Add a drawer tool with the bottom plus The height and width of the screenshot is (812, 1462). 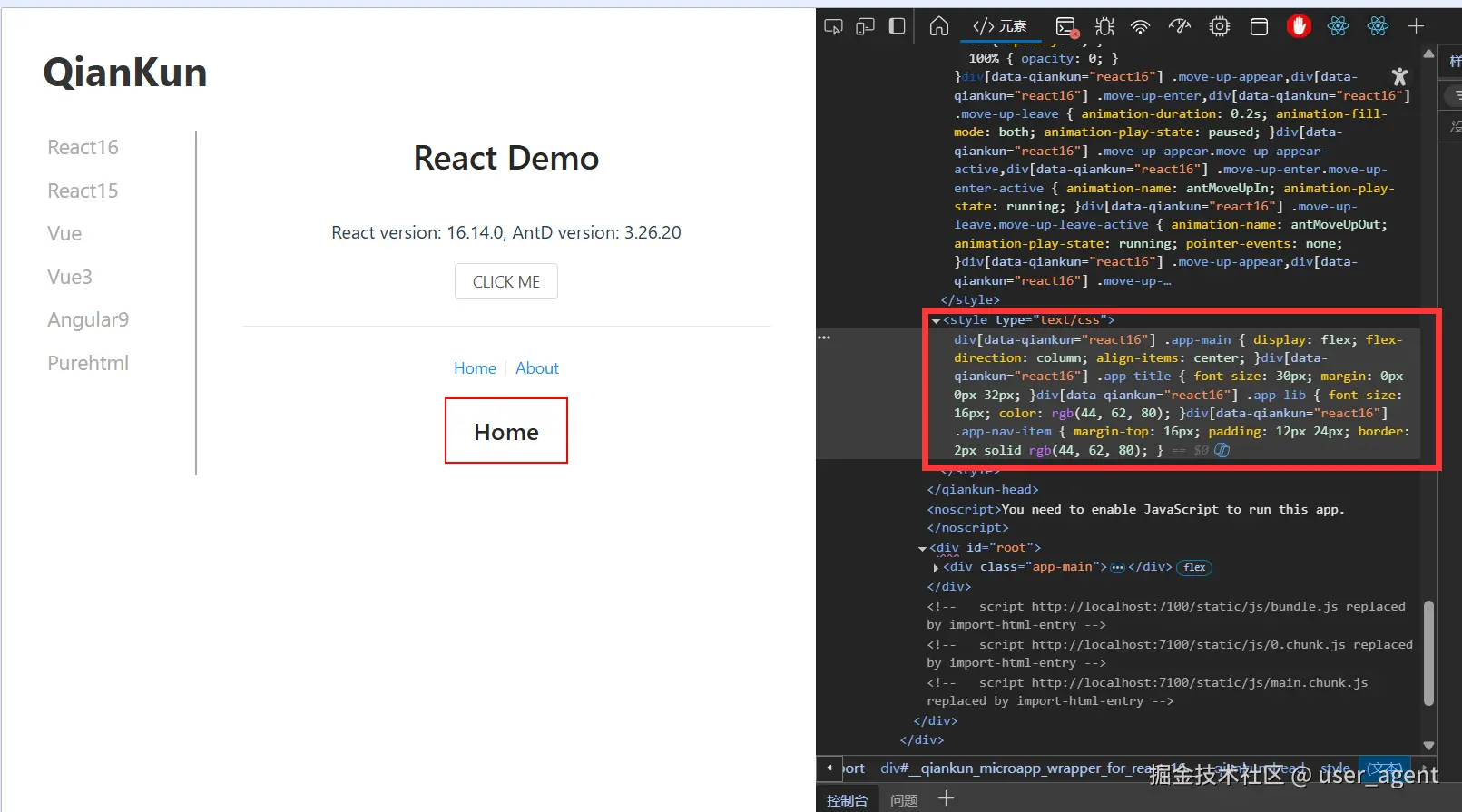pos(946,798)
